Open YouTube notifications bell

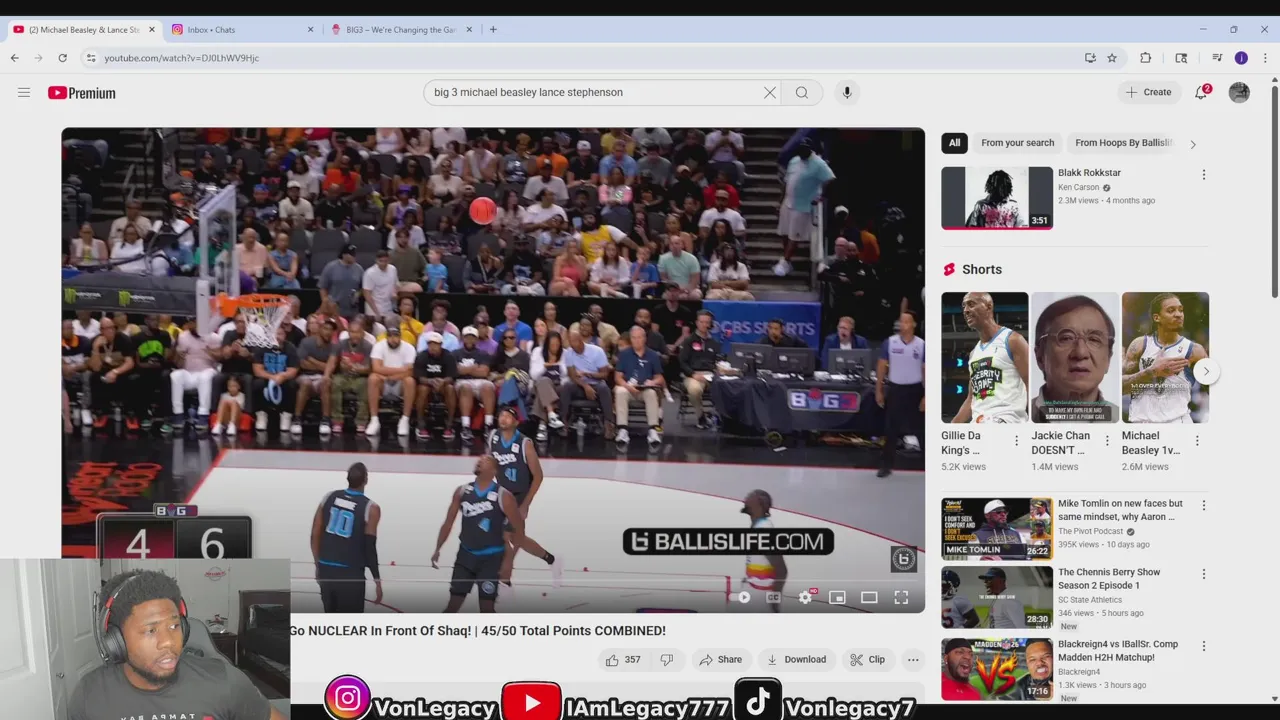pos(1201,92)
